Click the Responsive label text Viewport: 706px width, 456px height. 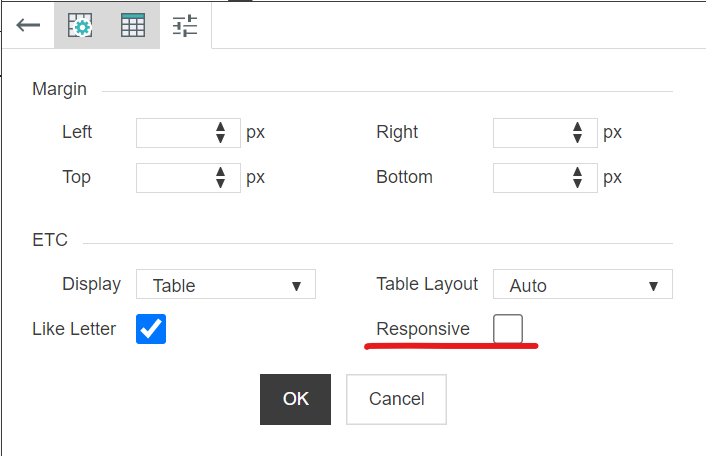423,329
